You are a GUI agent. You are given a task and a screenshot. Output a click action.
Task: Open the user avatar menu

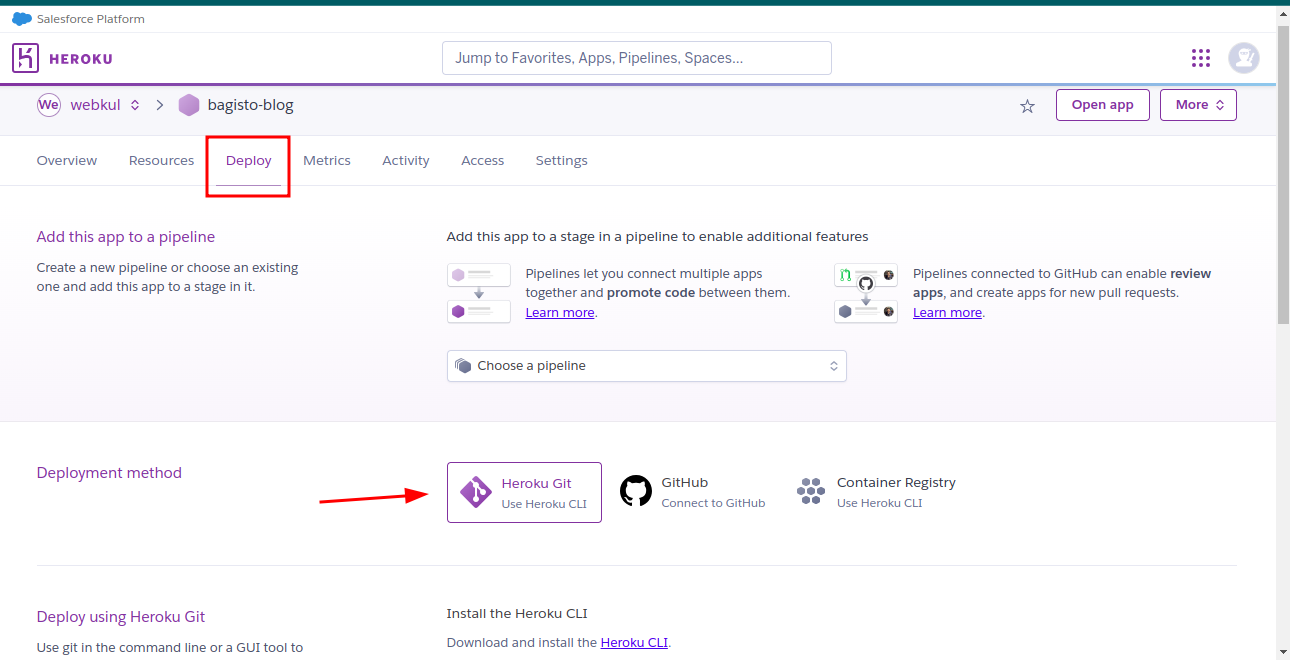pos(1243,58)
